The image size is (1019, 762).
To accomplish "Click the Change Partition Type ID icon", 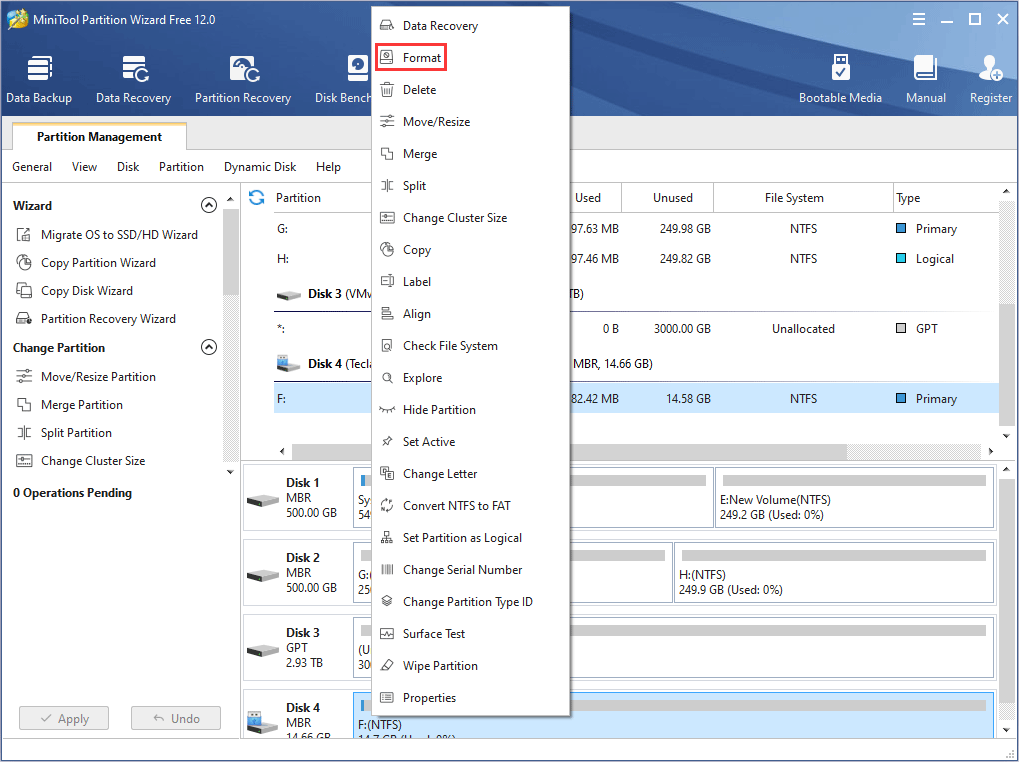I will click(x=387, y=602).
